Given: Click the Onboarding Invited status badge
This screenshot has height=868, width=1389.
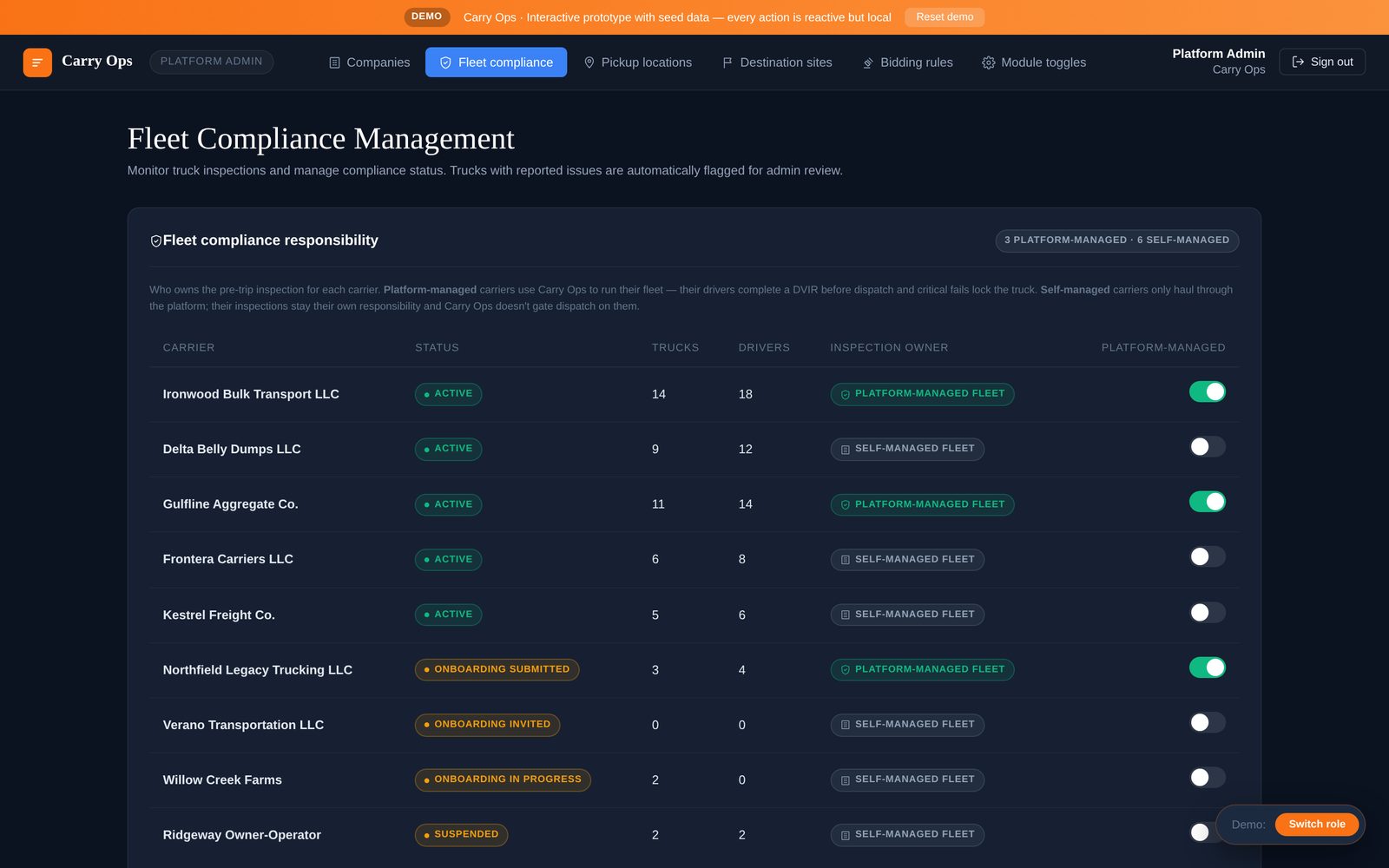Looking at the screenshot, I should 487,724.
